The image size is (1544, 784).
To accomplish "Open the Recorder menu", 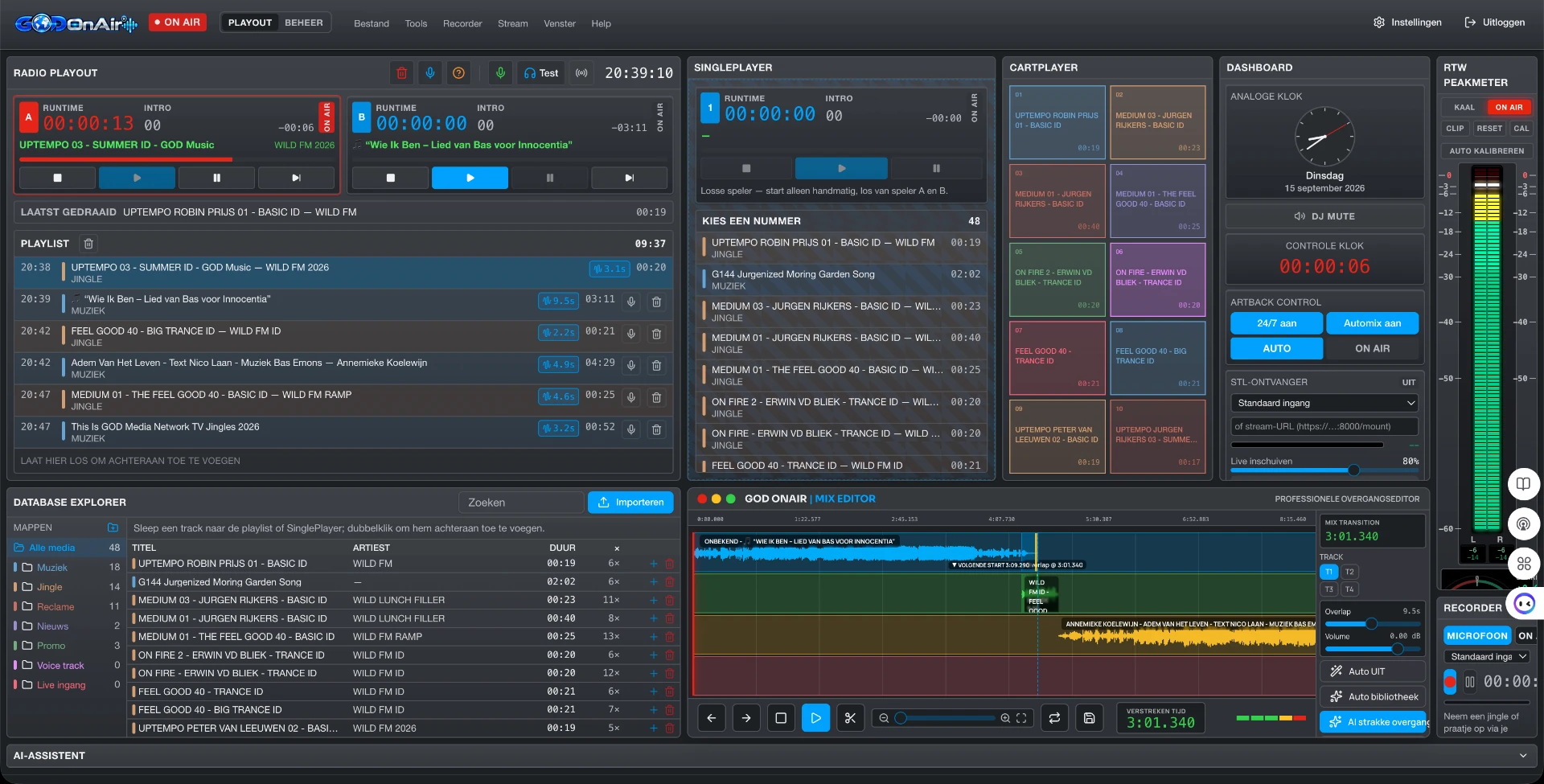I will click(462, 23).
